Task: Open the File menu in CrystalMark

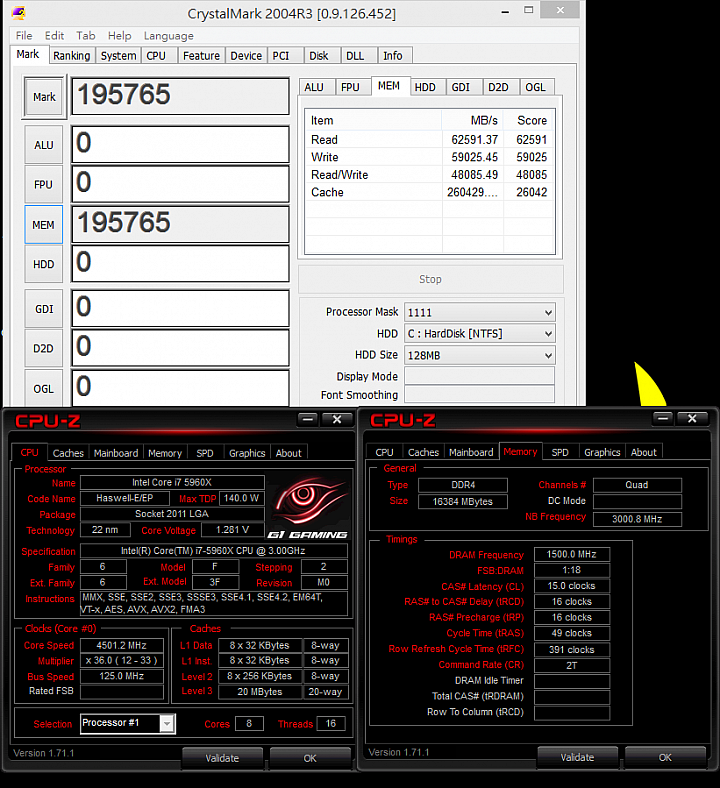Action: coord(24,36)
